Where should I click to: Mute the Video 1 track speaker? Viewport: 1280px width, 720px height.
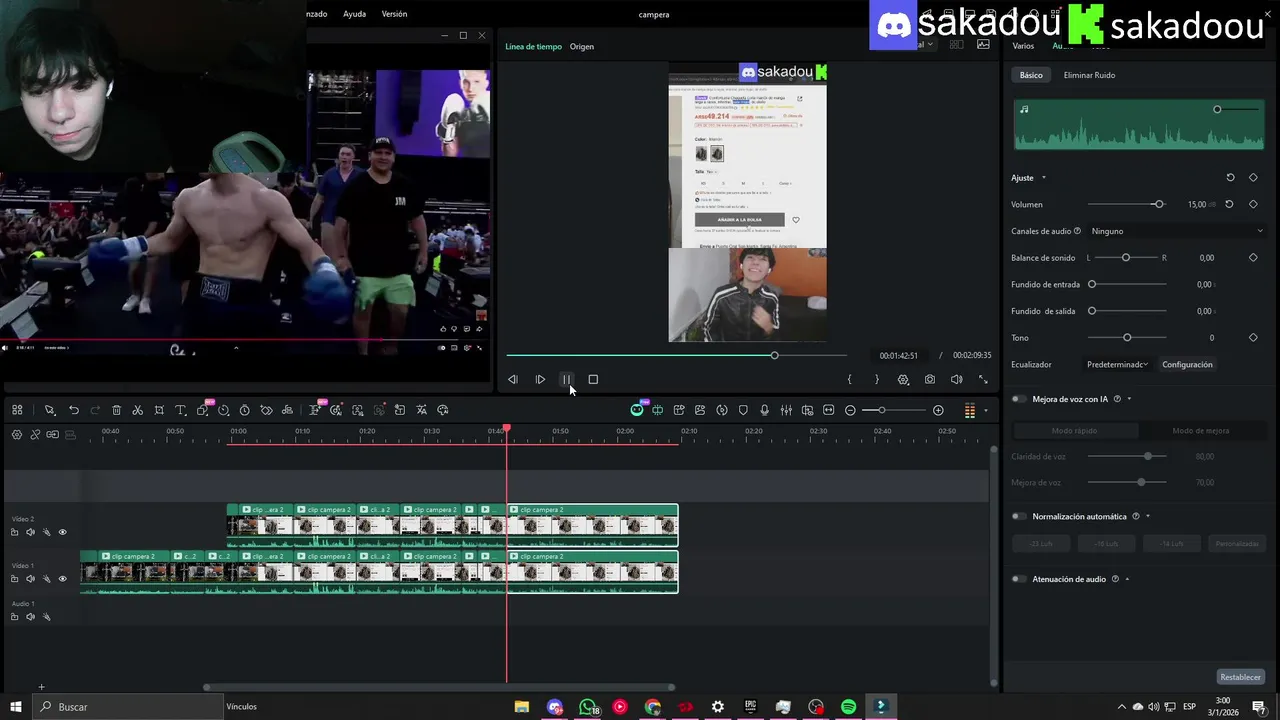point(30,579)
